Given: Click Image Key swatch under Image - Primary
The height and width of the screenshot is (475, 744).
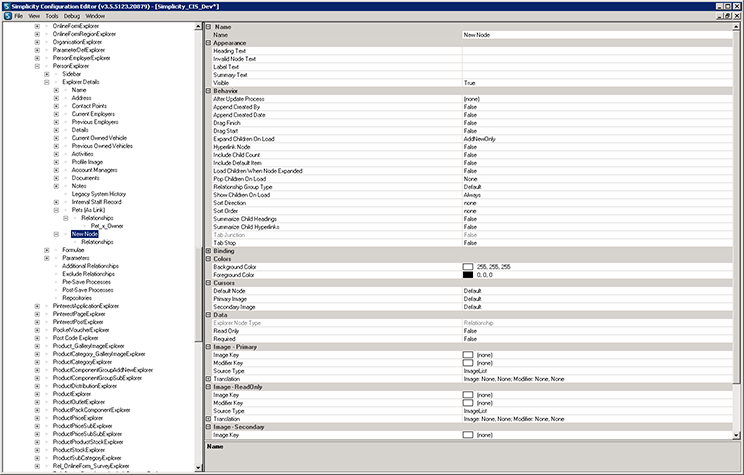Looking at the screenshot, I should pyautogui.click(x=468, y=355).
